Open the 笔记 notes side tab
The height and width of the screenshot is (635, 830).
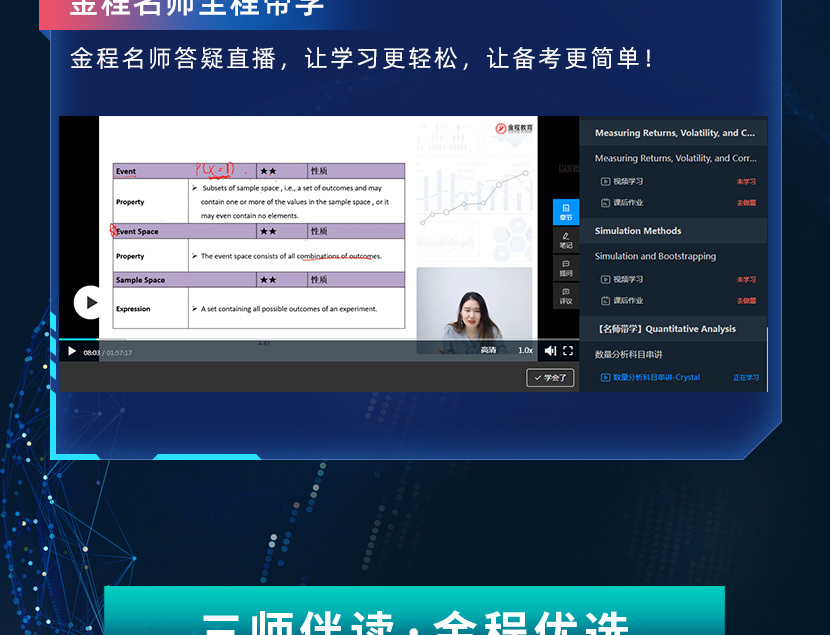click(566, 240)
